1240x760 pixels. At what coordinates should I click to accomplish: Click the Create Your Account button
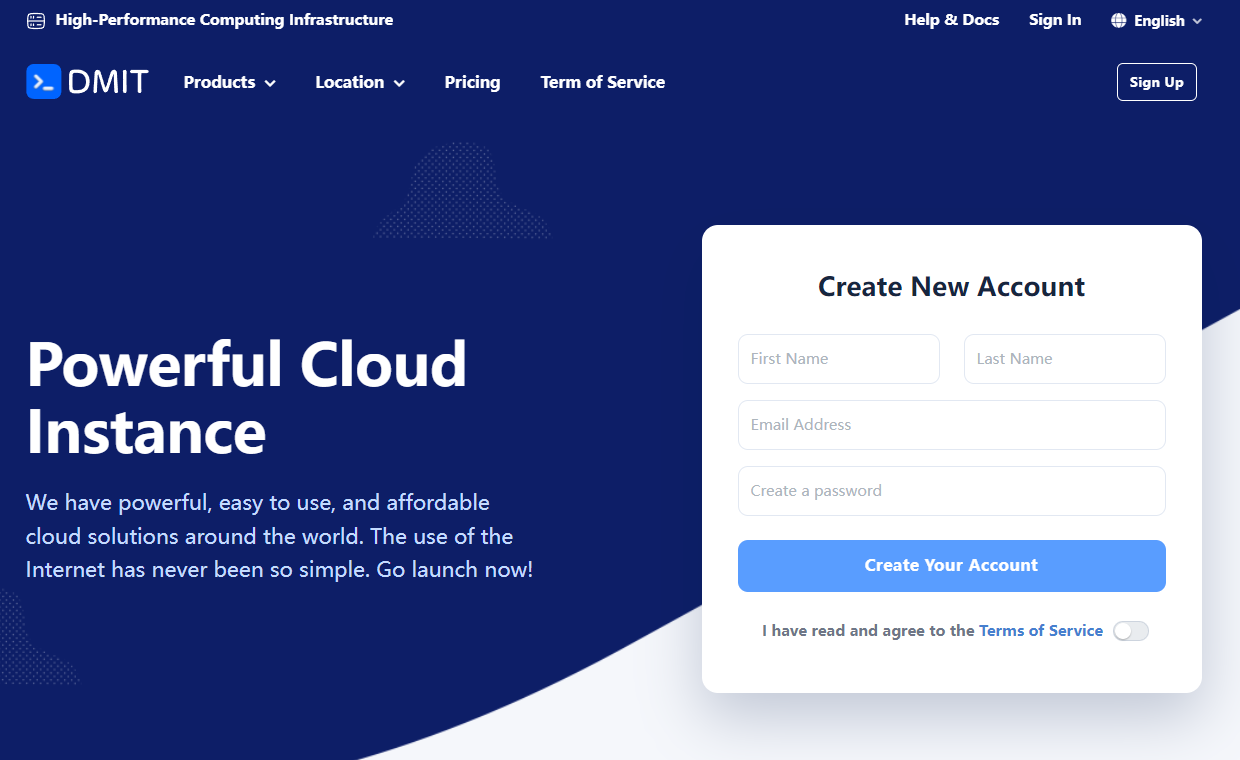[952, 566]
